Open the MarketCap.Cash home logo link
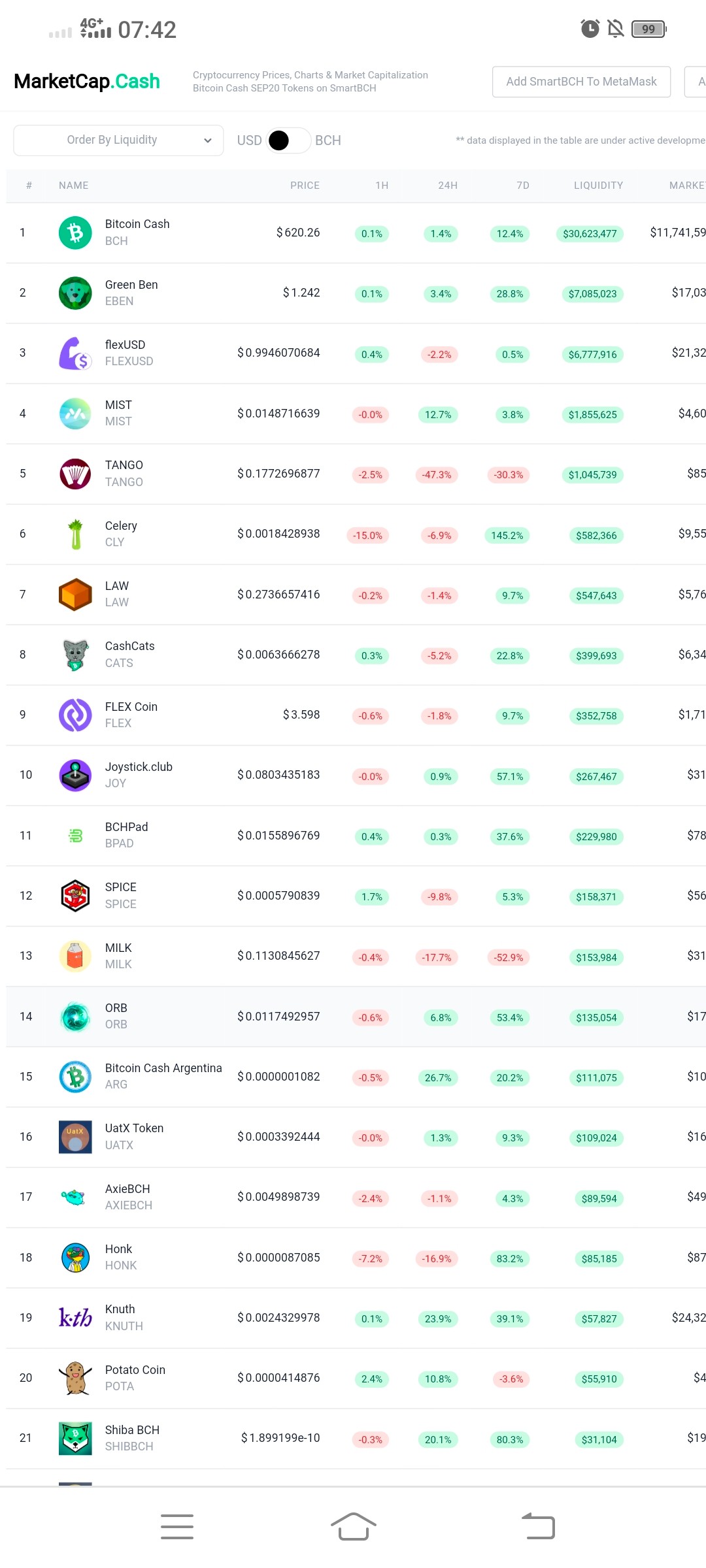Image resolution: width=706 pixels, height=1568 pixels. click(x=87, y=81)
